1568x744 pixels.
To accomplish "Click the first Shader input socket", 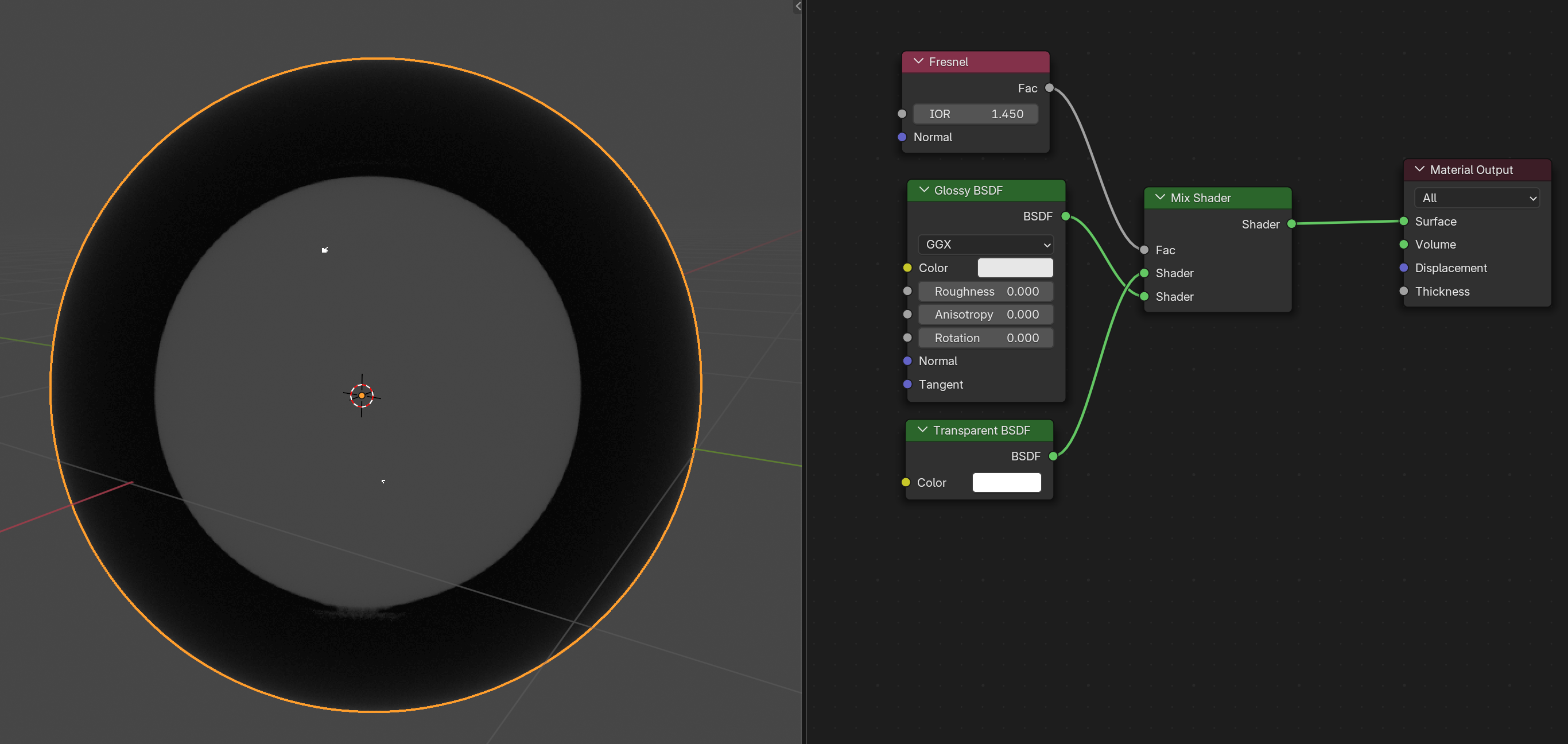I will point(1144,273).
